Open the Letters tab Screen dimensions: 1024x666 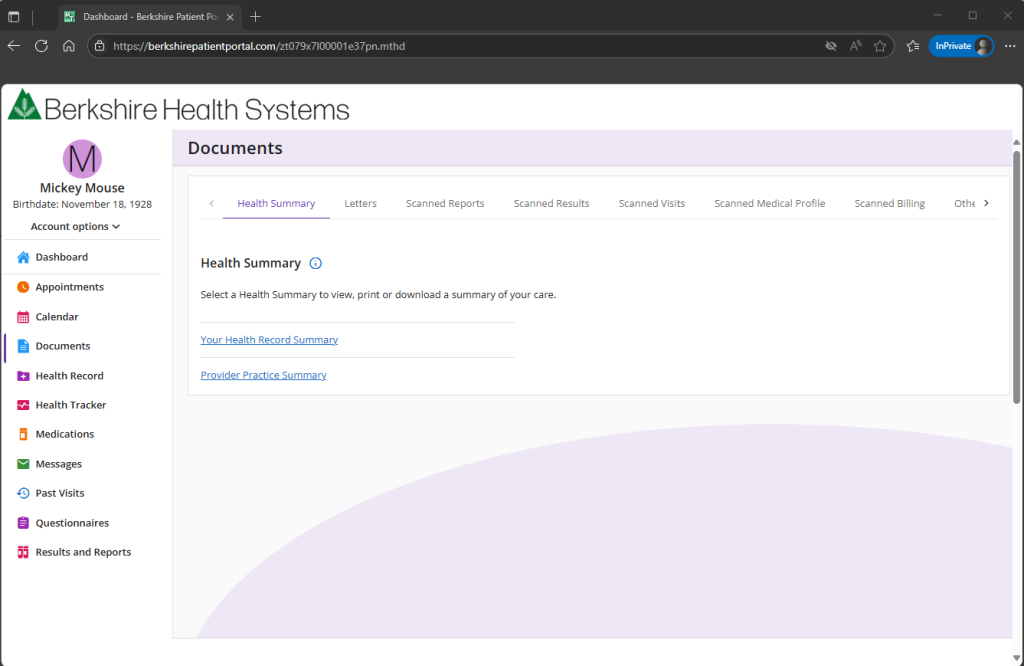click(x=360, y=203)
